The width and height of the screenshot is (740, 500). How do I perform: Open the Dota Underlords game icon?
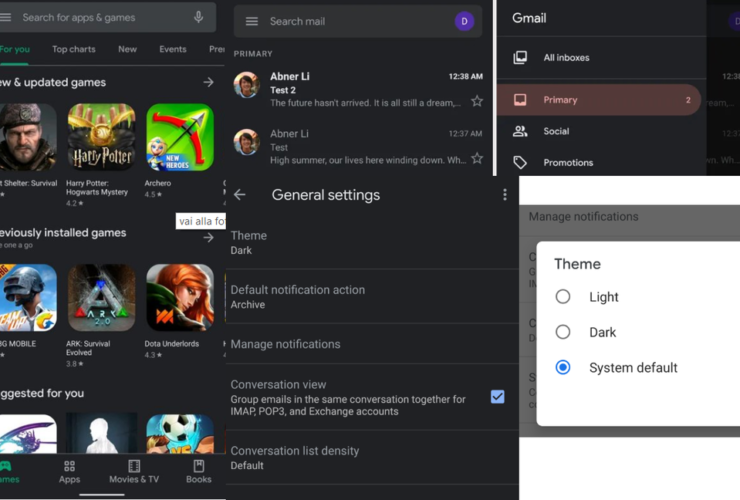[180, 297]
